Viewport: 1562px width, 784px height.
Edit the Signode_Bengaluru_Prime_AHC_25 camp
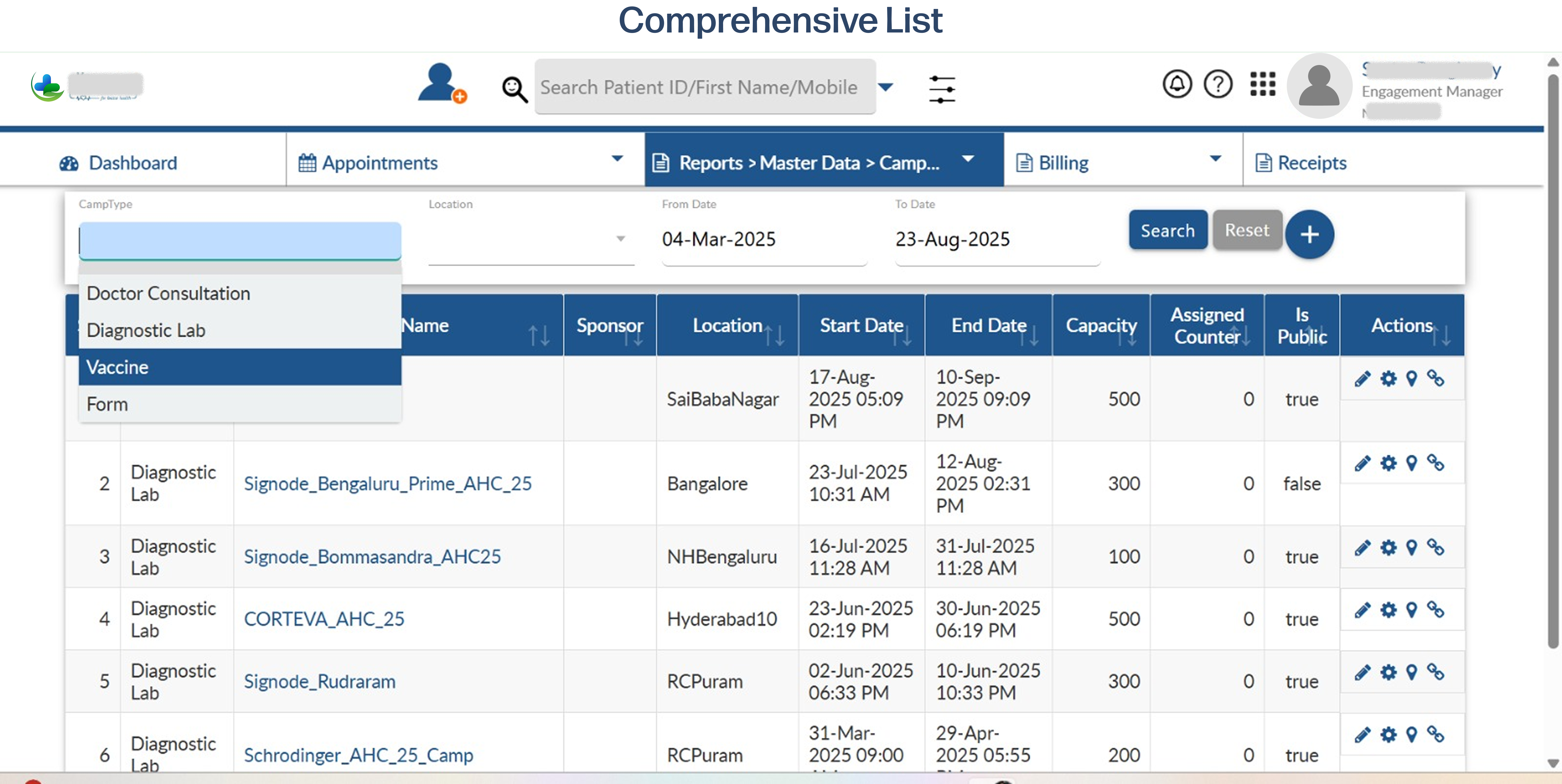[1362, 463]
